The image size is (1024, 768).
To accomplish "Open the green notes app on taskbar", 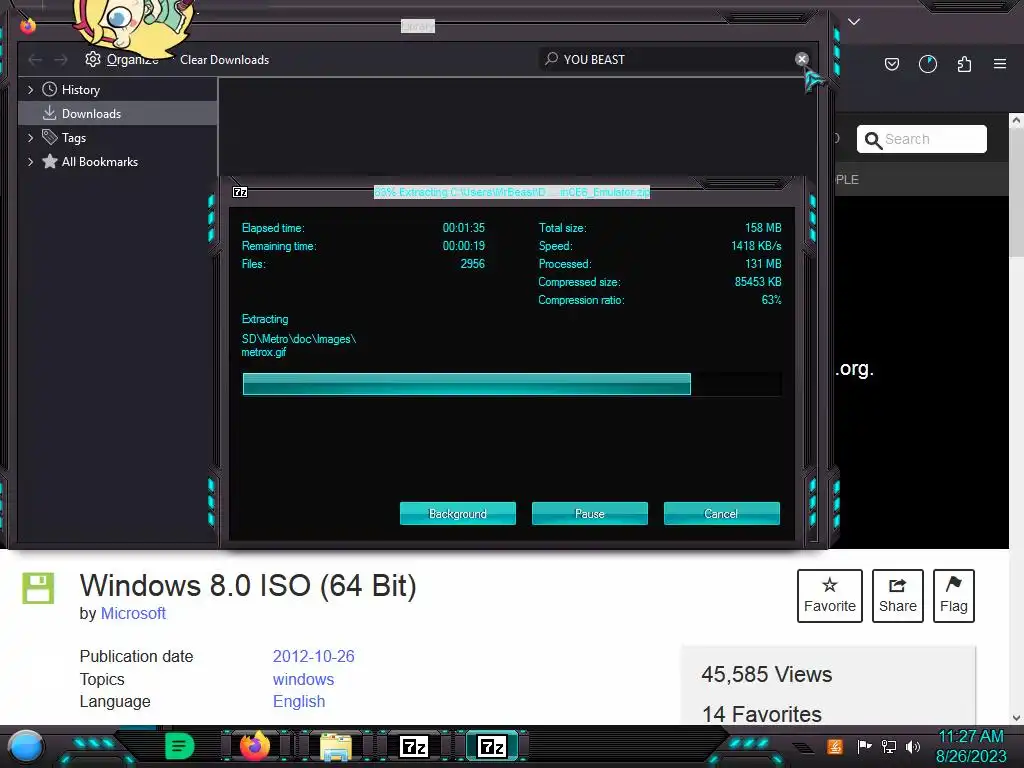I will pyautogui.click(x=180, y=746).
